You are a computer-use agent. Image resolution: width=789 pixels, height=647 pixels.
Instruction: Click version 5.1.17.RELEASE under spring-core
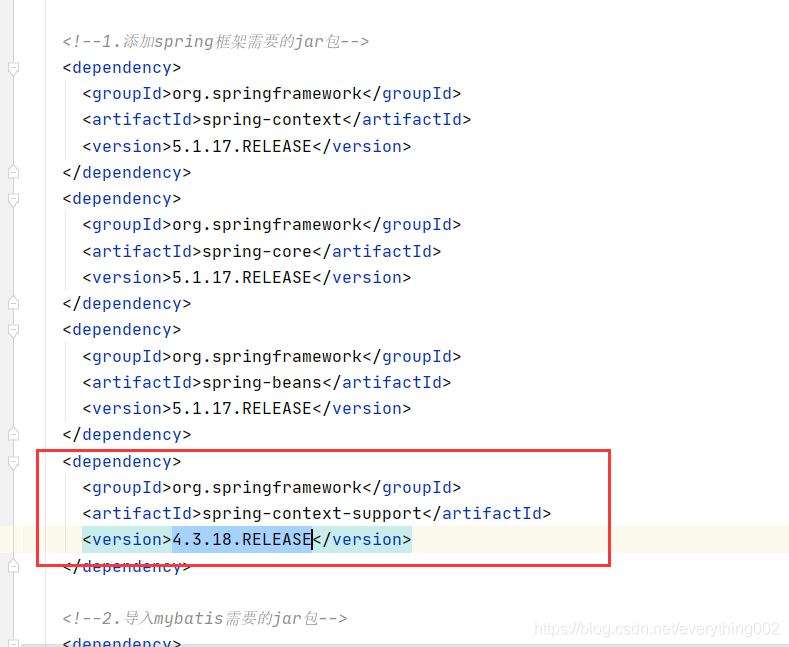(x=242, y=277)
